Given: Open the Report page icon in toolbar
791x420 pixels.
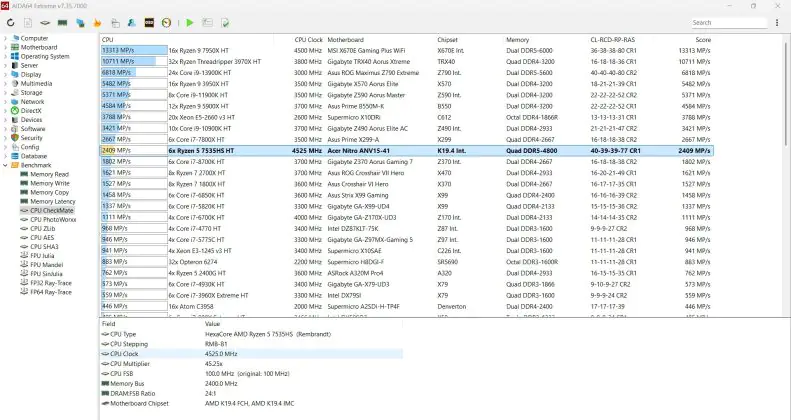Looking at the screenshot, I should pyautogui.click(x=28, y=23).
